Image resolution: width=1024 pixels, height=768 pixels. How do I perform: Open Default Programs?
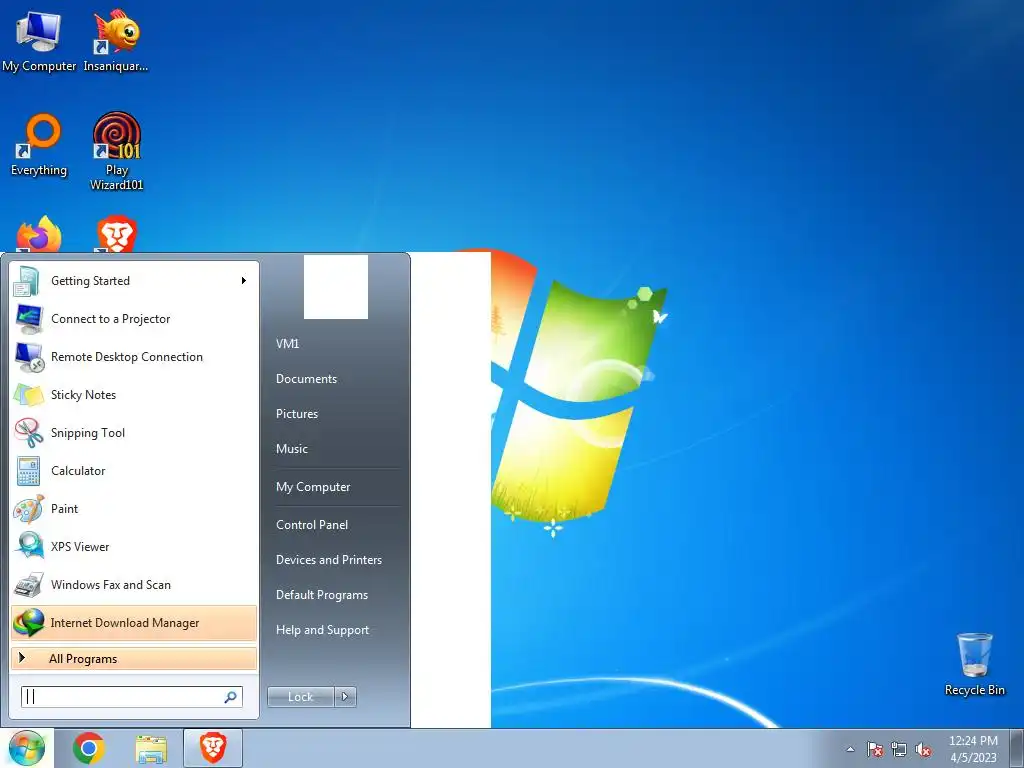click(x=322, y=595)
